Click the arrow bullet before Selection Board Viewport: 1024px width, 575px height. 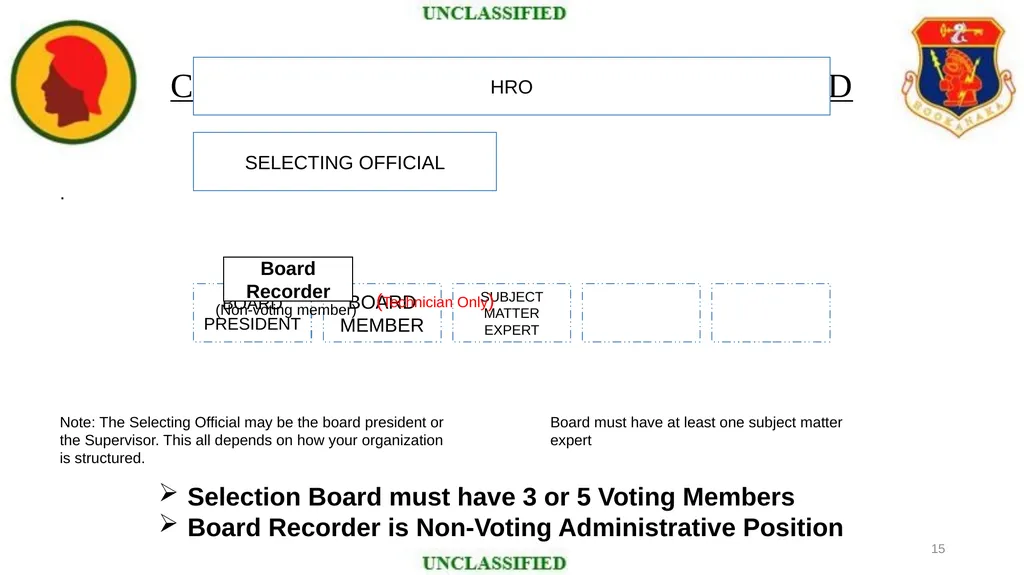(x=168, y=493)
